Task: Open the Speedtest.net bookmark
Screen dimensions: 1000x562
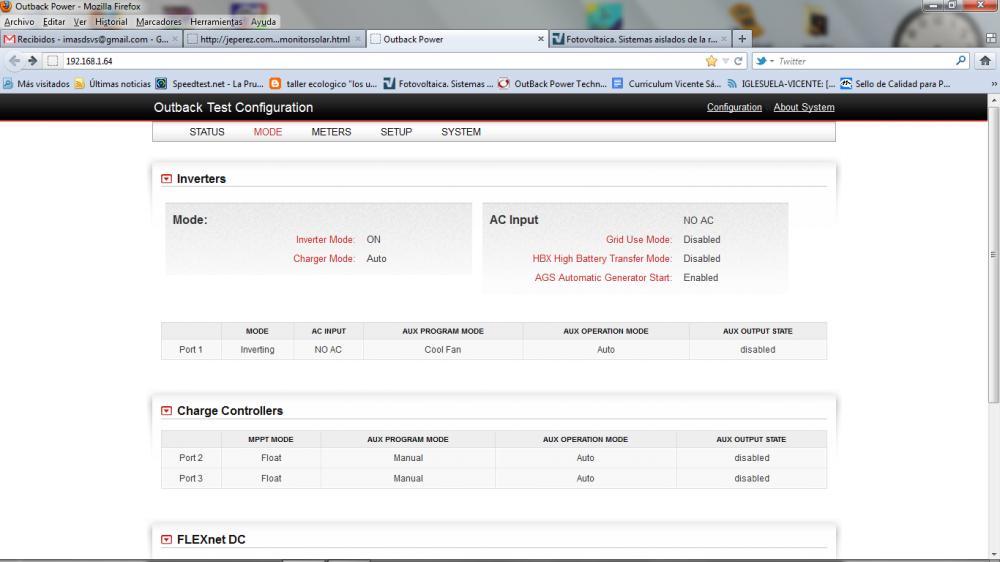Action: pyautogui.click(x=210, y=84)
